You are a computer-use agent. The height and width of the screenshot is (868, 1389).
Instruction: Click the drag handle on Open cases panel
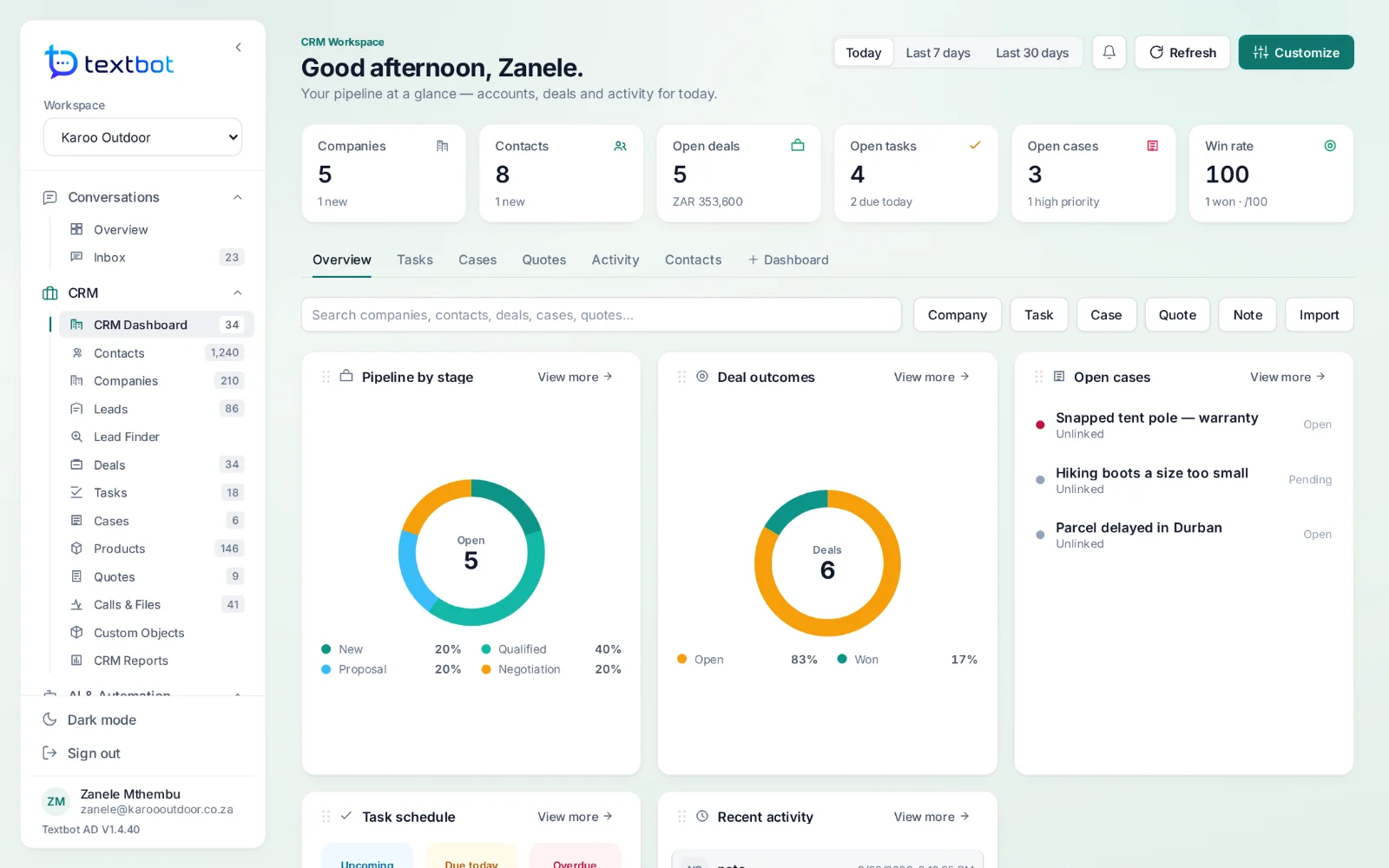[1038, 377]
